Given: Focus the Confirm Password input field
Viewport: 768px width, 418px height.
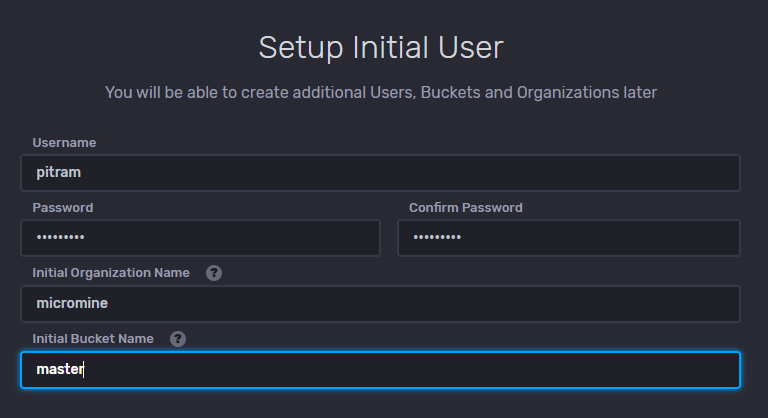Looking at the screenshot, I should [x=569, y=238].
